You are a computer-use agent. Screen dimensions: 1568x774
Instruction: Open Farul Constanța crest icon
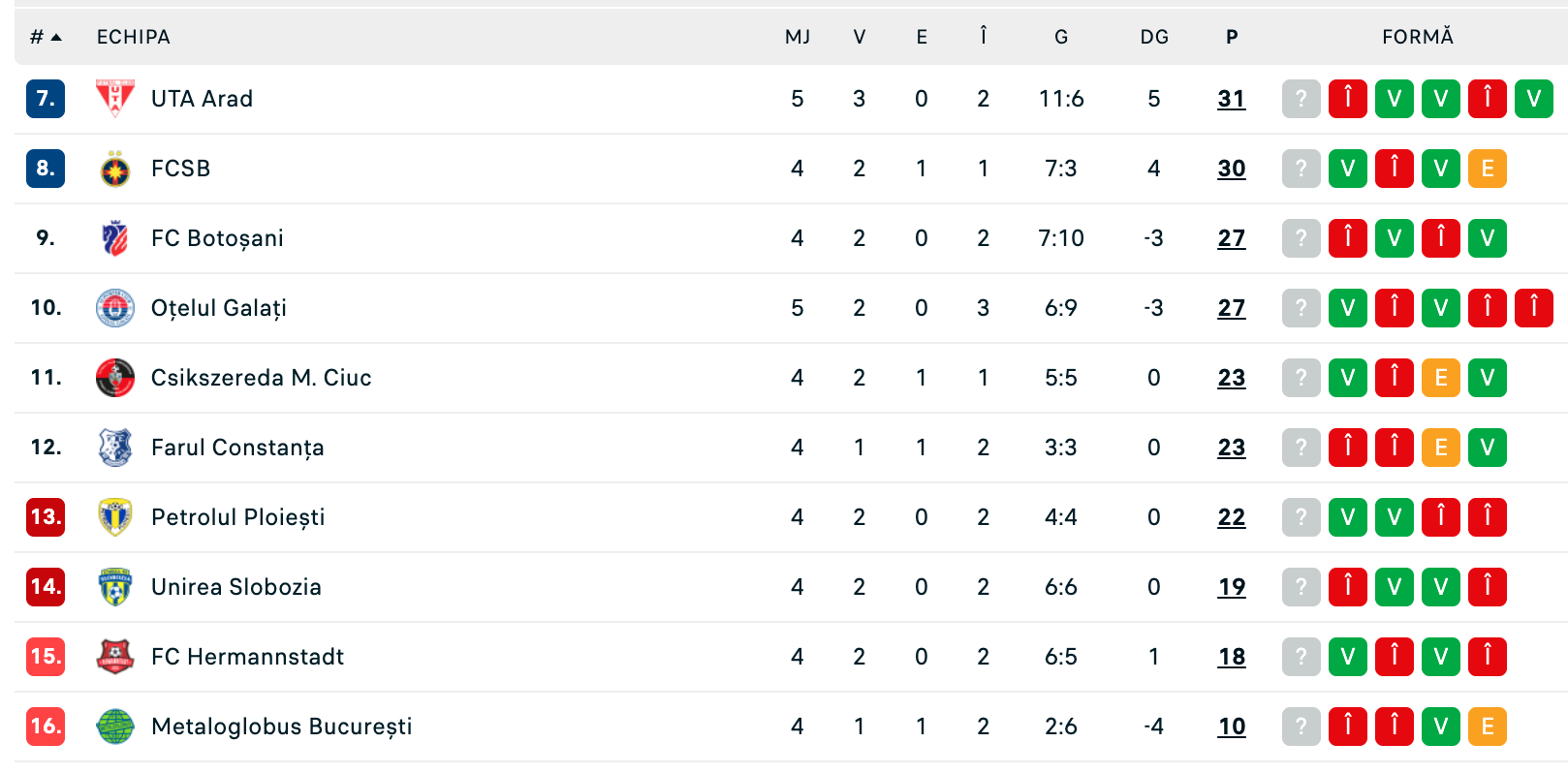coord(115,448)
